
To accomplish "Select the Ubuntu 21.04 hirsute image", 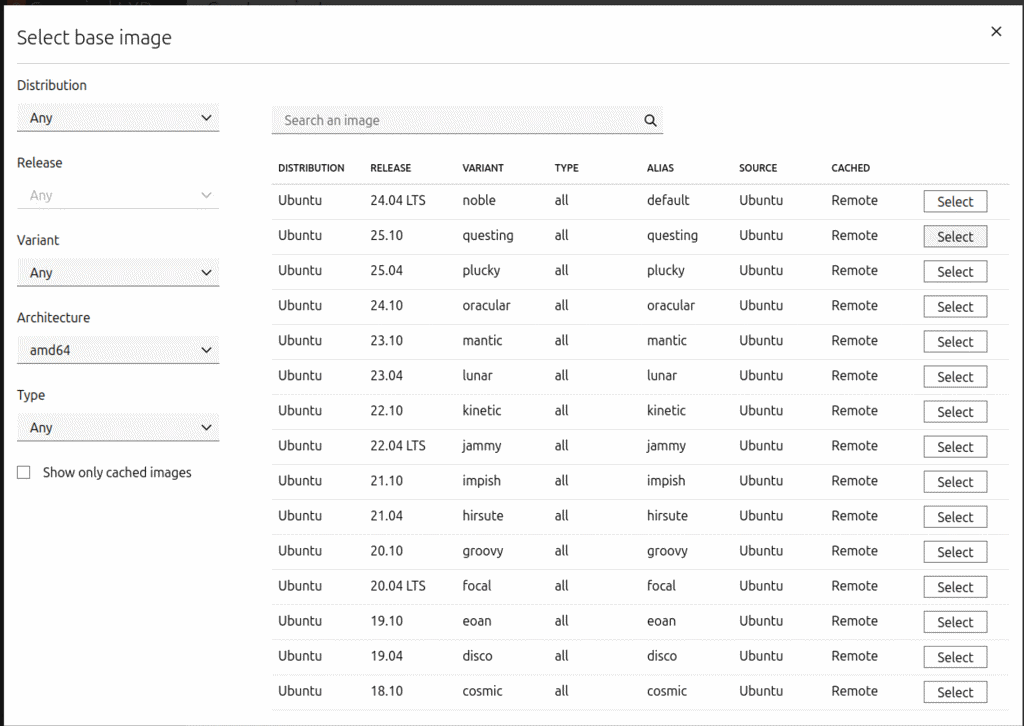I will coord(954,517).
